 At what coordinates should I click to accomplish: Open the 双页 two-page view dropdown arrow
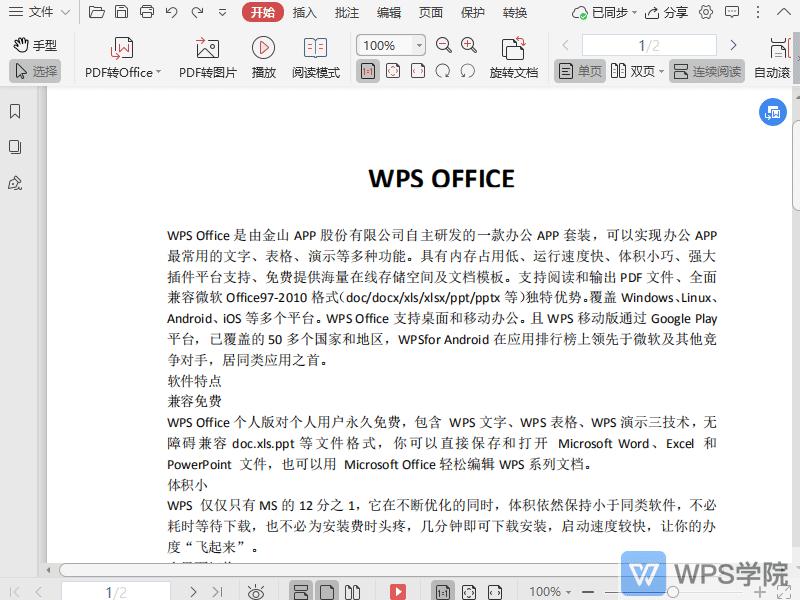click(x=662, y=71)
